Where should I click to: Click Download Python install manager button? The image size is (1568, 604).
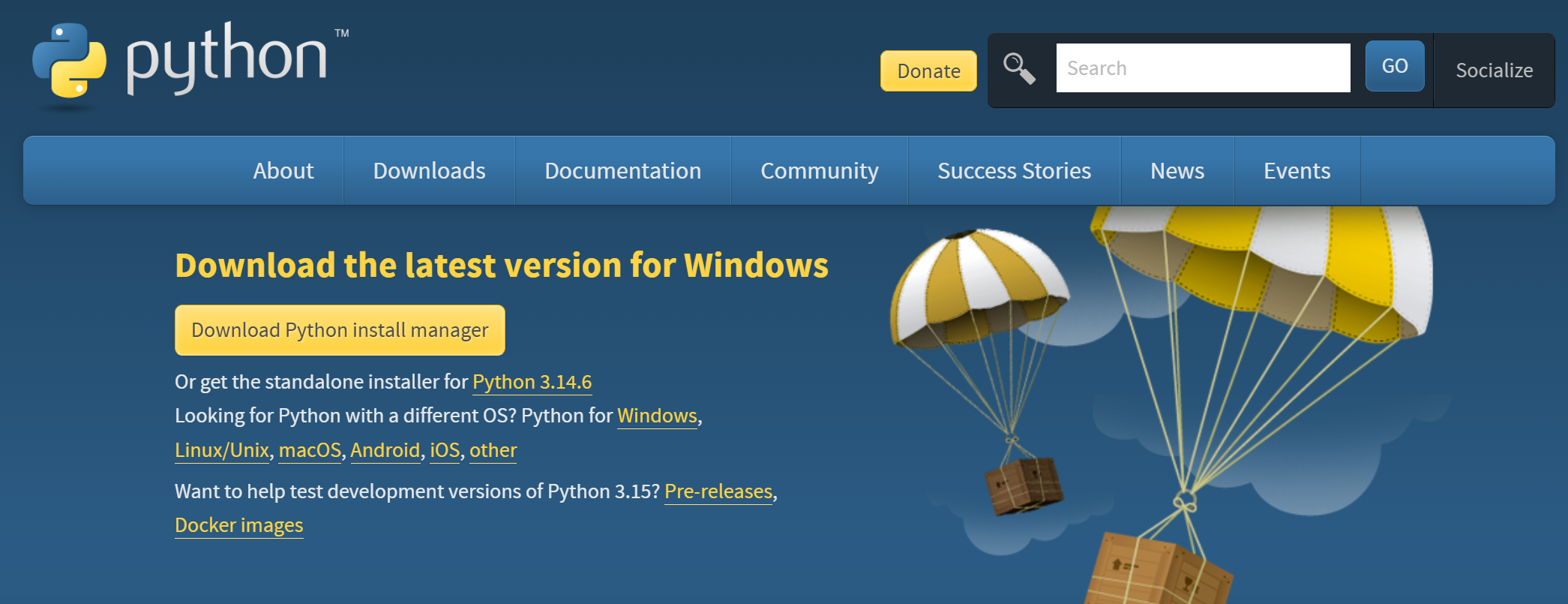pos(340,330)
